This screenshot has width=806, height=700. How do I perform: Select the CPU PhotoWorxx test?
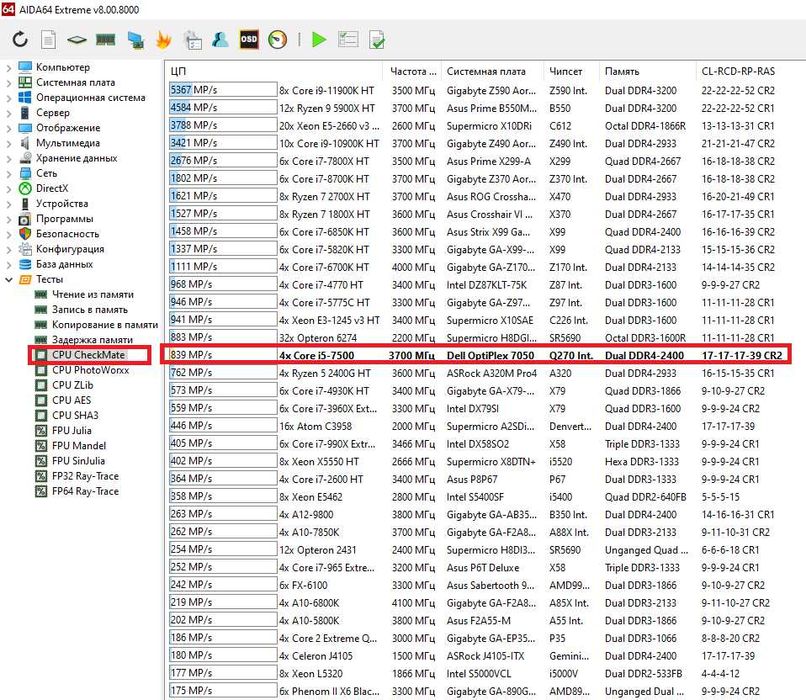click(x=90, y=370)
